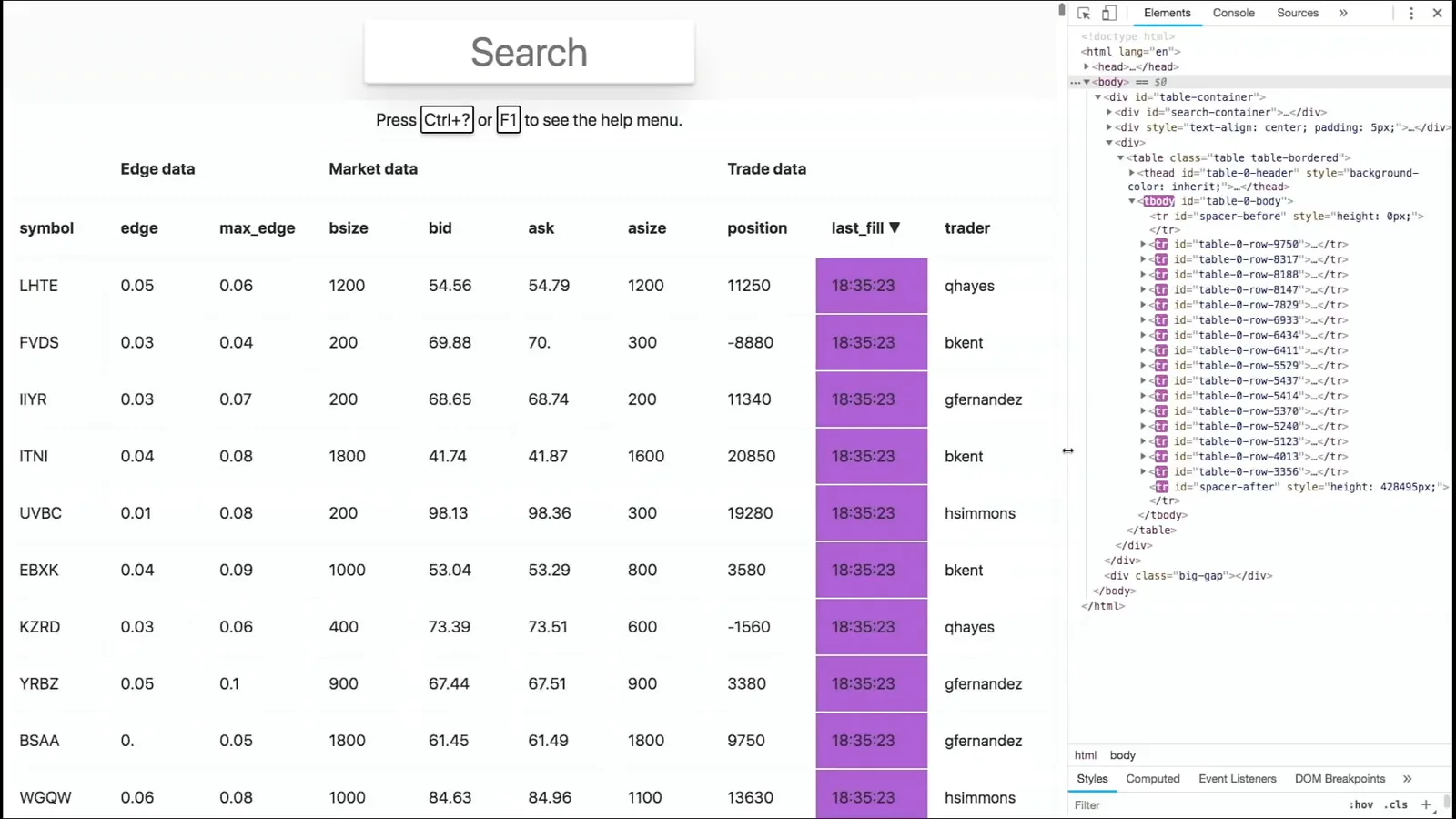Click the trader column header

pos(967,228)
